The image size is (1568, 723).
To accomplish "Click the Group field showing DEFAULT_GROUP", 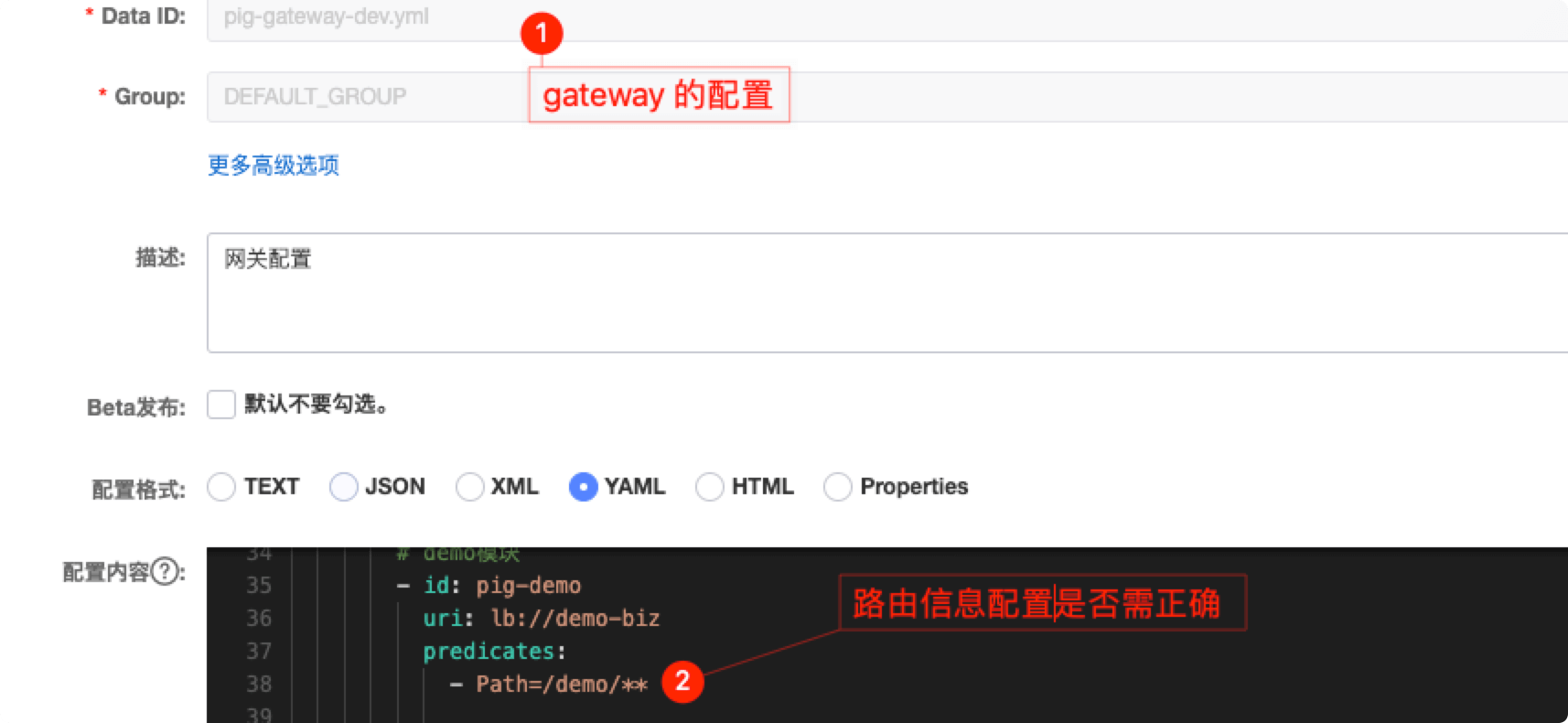I will pyautogui.click(x=887, y=97).
